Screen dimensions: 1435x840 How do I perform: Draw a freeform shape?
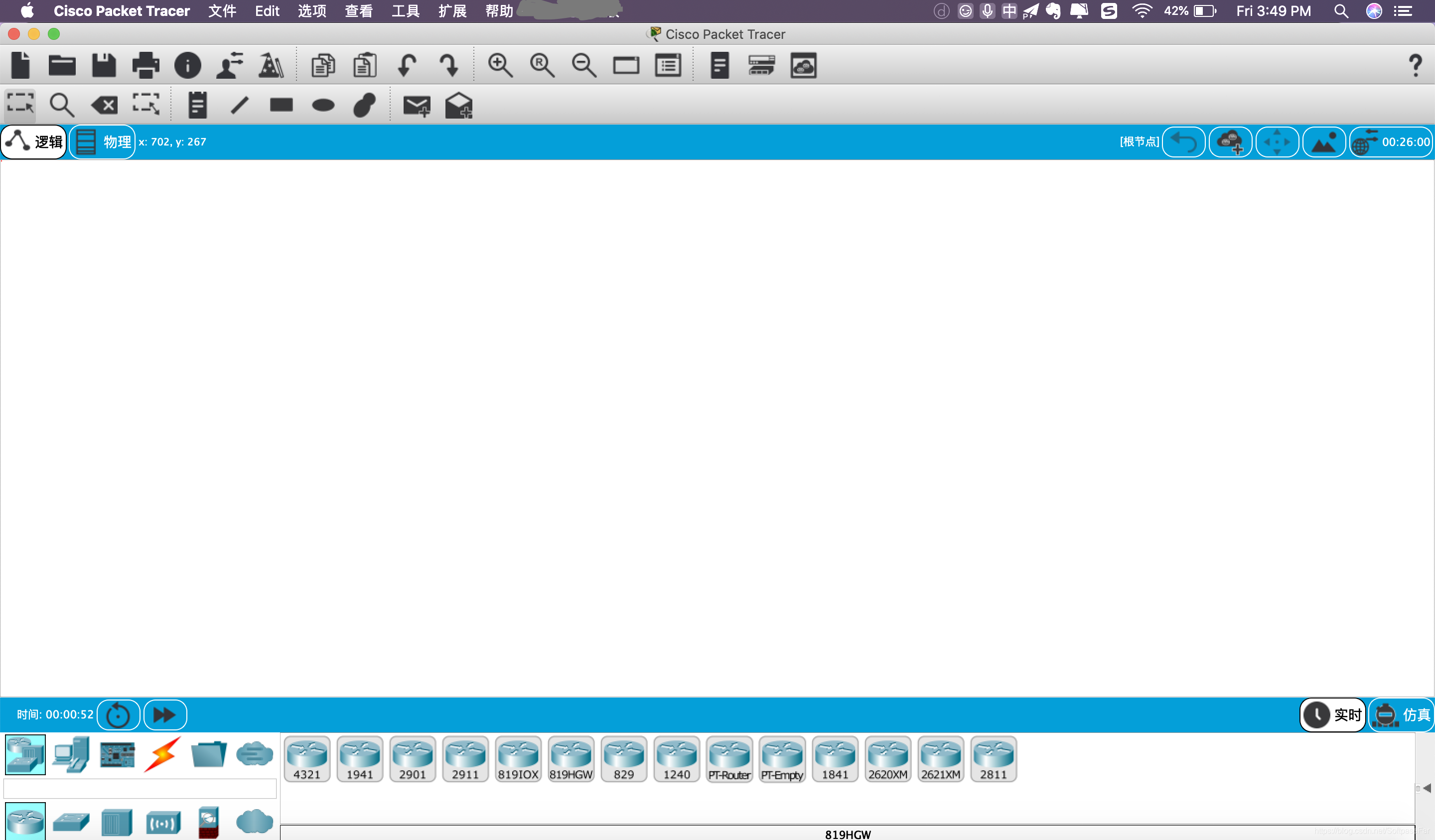point(364,105)
